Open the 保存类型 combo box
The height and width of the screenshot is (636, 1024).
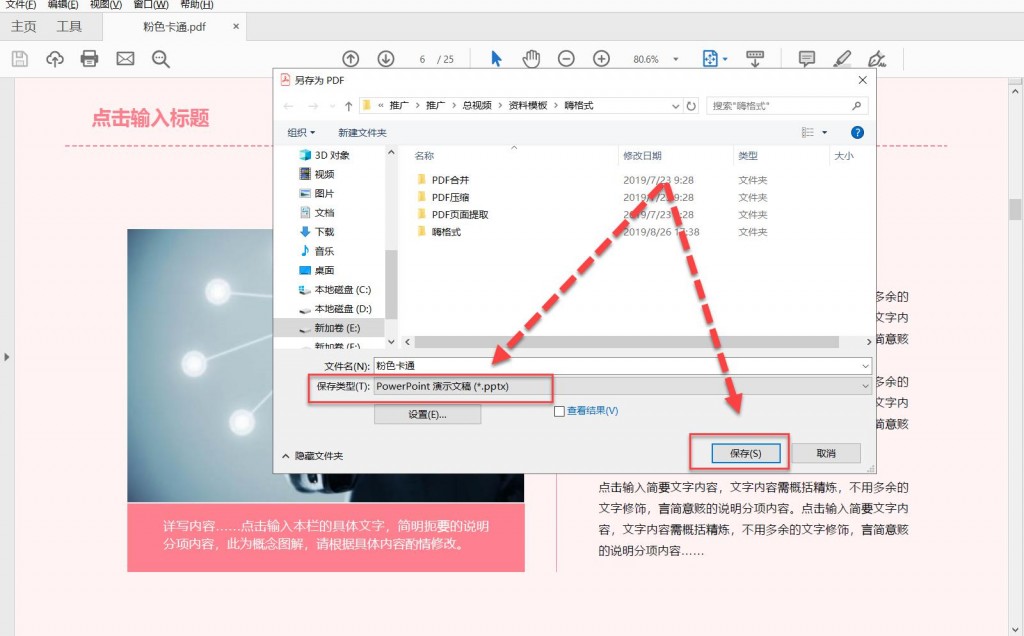(622, 386)
